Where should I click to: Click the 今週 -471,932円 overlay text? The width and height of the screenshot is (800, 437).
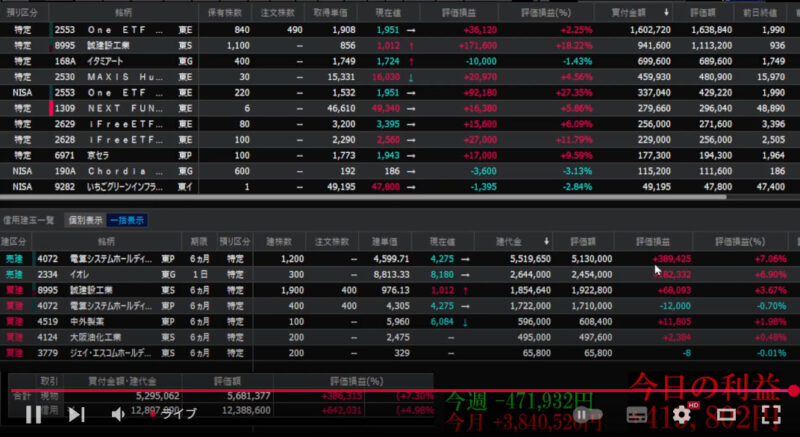point(519,401)
